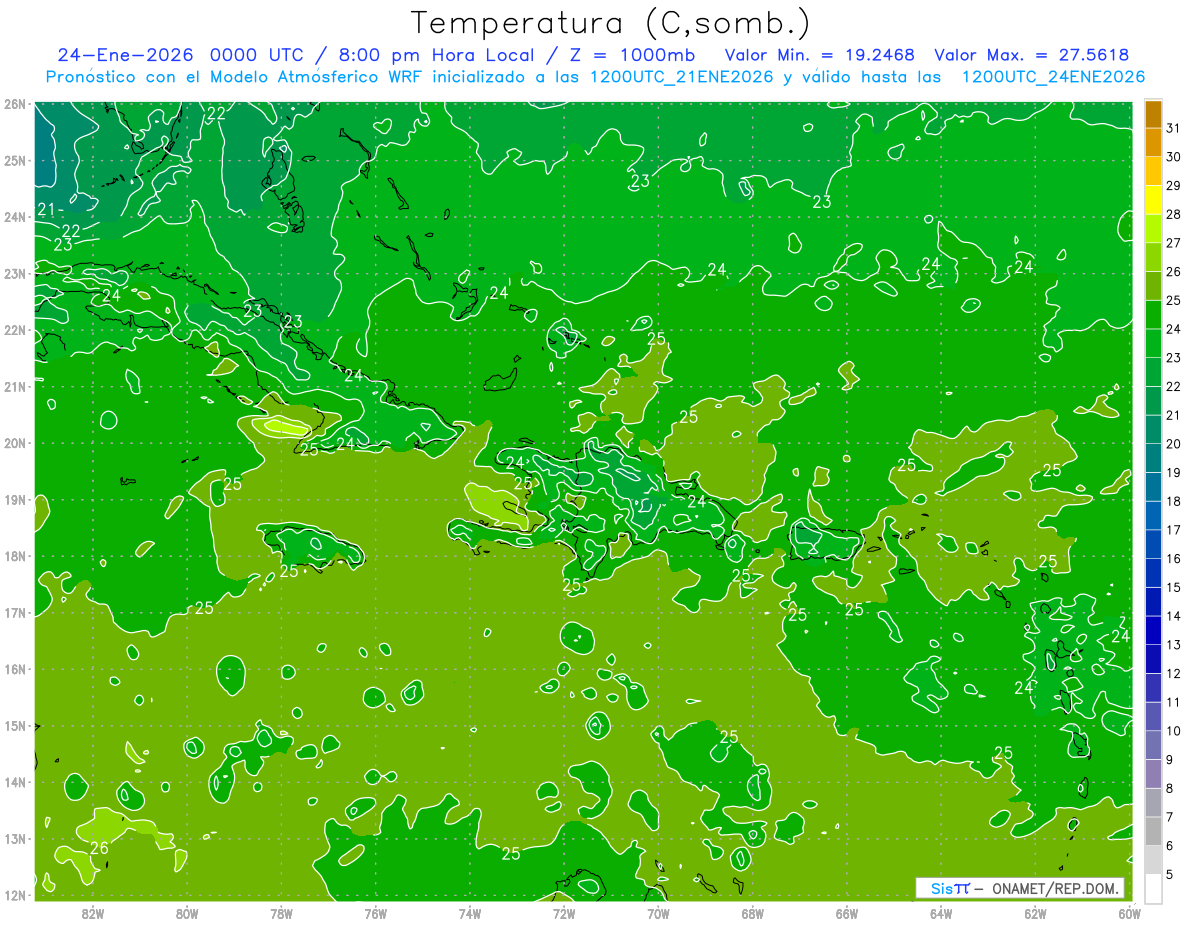The height and width of the screenshot is (927, 1200).
Task: Click the '26N' latitude axis label
Action: [15, 104]
